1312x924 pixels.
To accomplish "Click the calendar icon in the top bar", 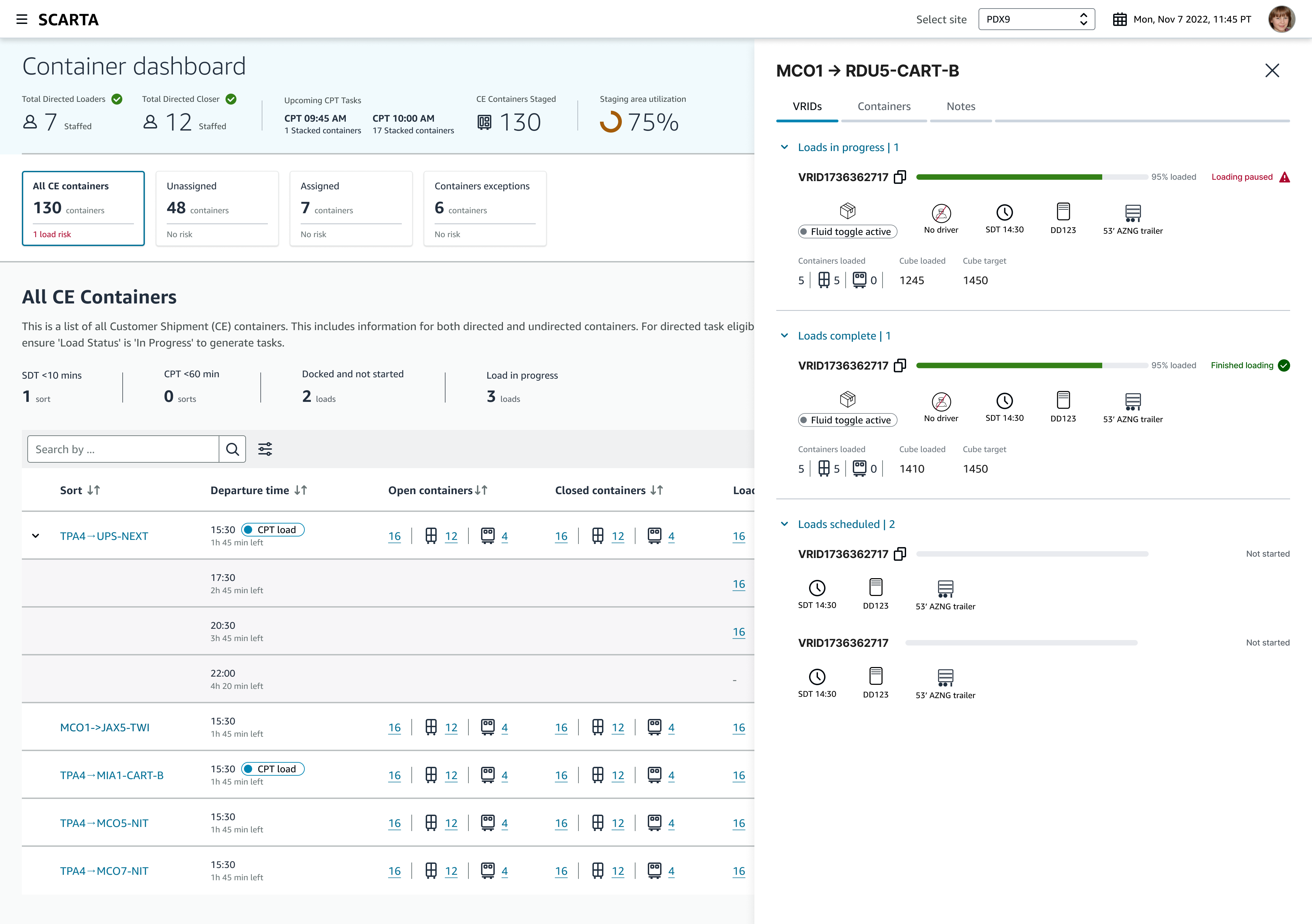I will click(1119, 19).
